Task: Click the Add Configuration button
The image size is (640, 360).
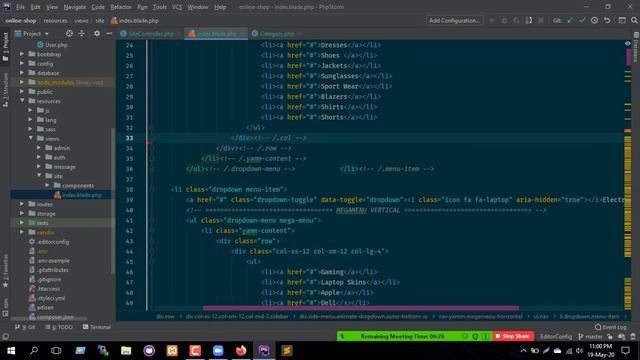Action: coord(454,20)
